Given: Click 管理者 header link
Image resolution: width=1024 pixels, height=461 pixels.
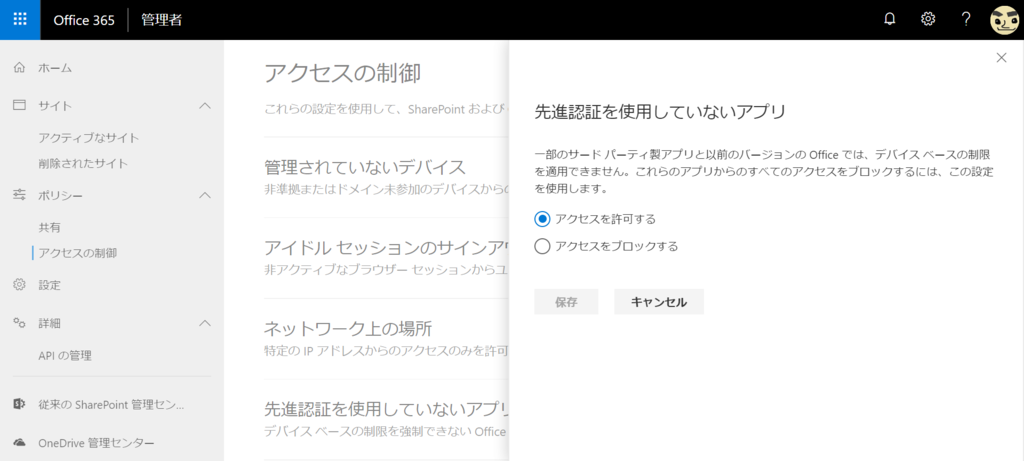Looking at the screenshot, I should pyautogui.click(x=161, y=20).
